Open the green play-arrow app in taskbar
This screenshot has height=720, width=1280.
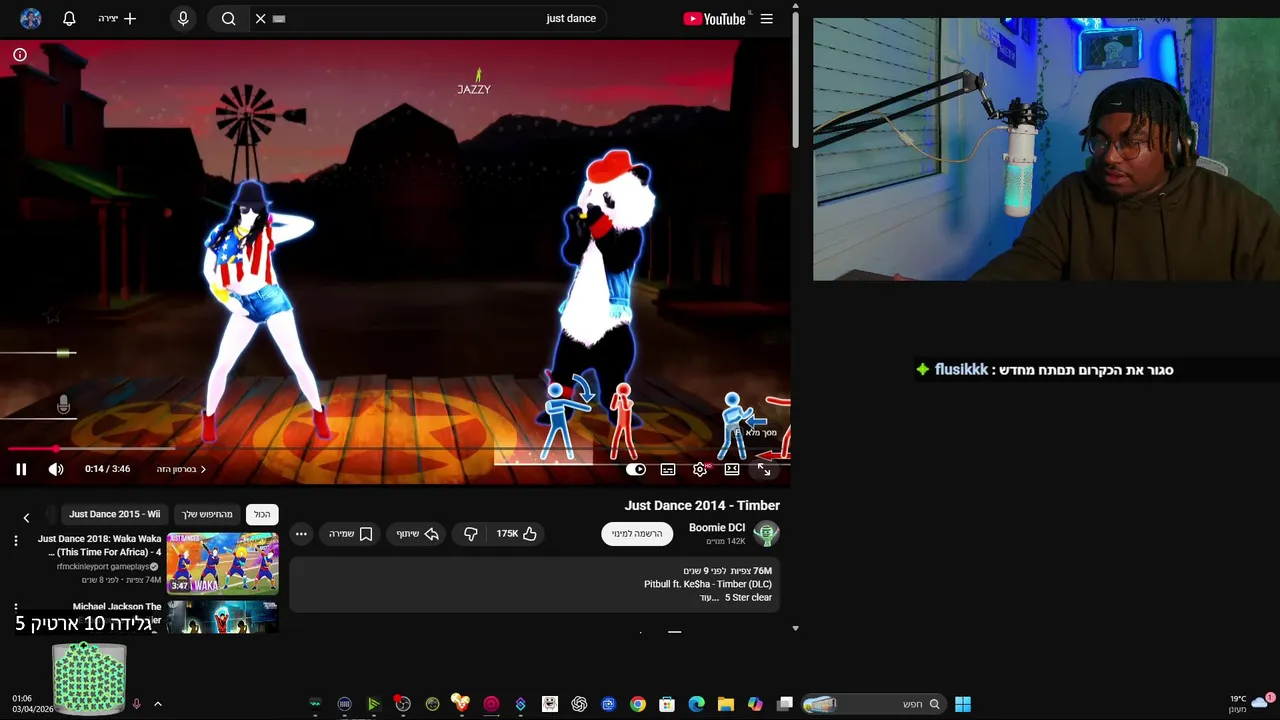373,704
